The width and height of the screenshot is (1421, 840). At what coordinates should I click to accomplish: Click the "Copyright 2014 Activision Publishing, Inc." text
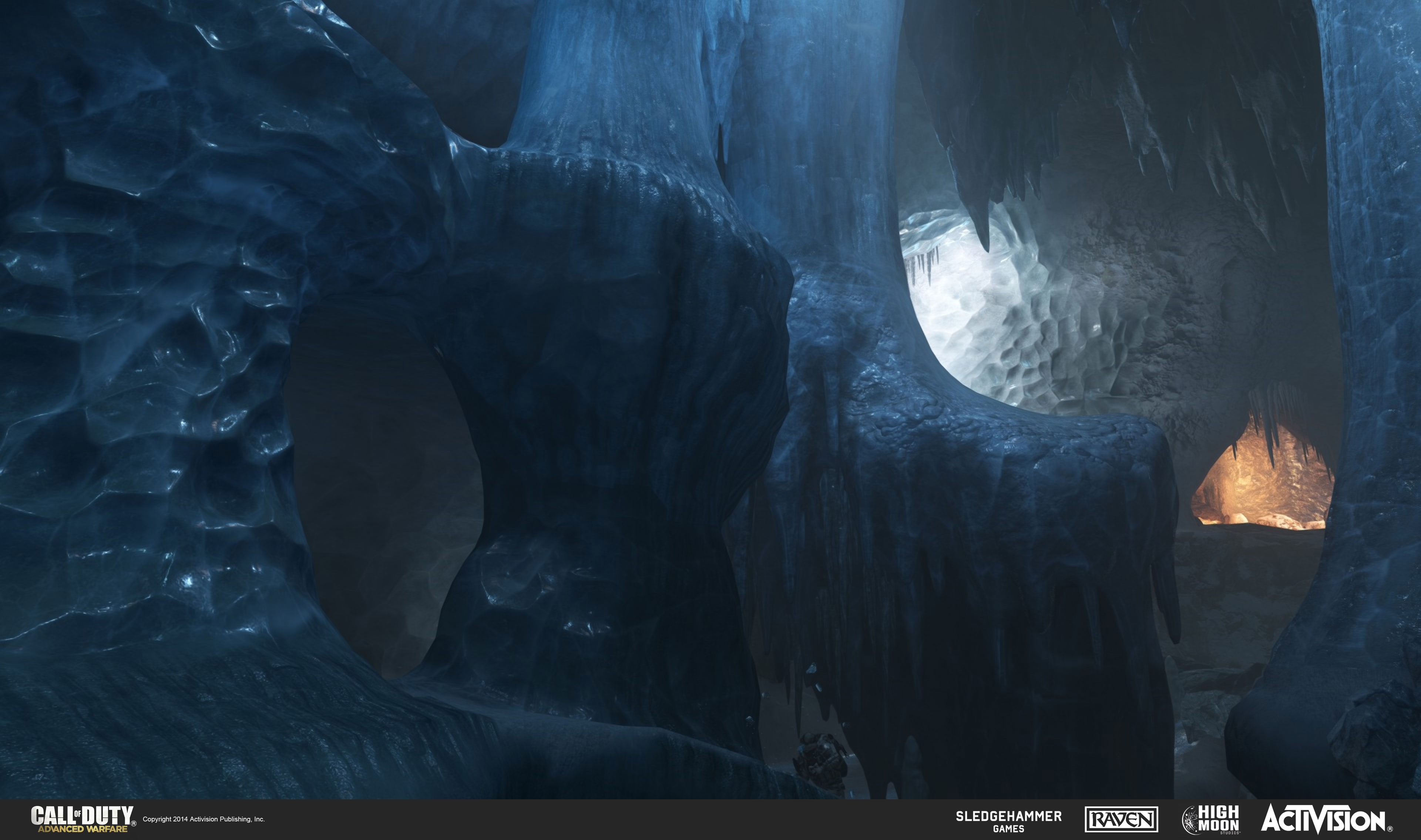[204, 819]
